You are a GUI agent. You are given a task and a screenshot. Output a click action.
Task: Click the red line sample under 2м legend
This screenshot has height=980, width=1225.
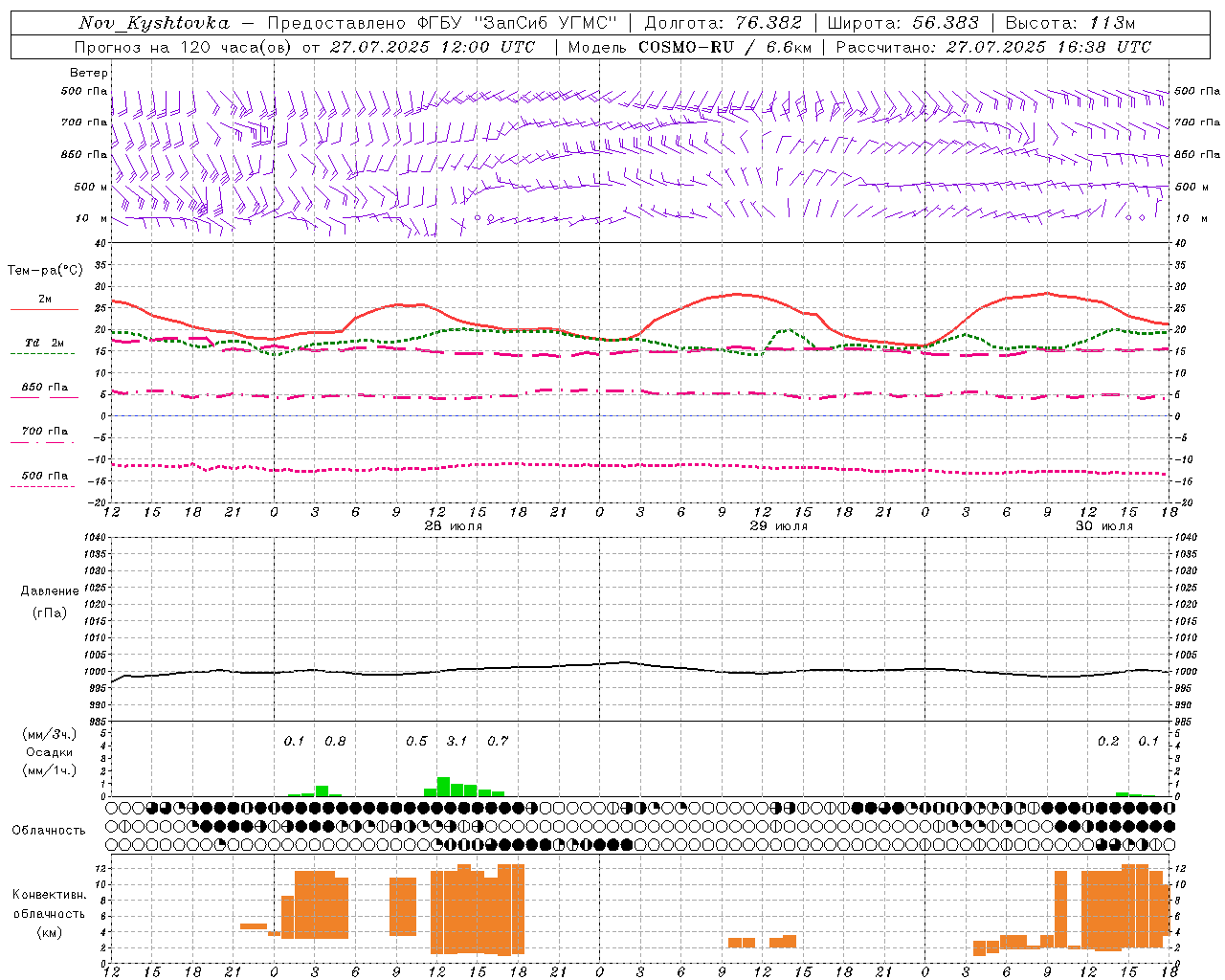coord(44,310)
